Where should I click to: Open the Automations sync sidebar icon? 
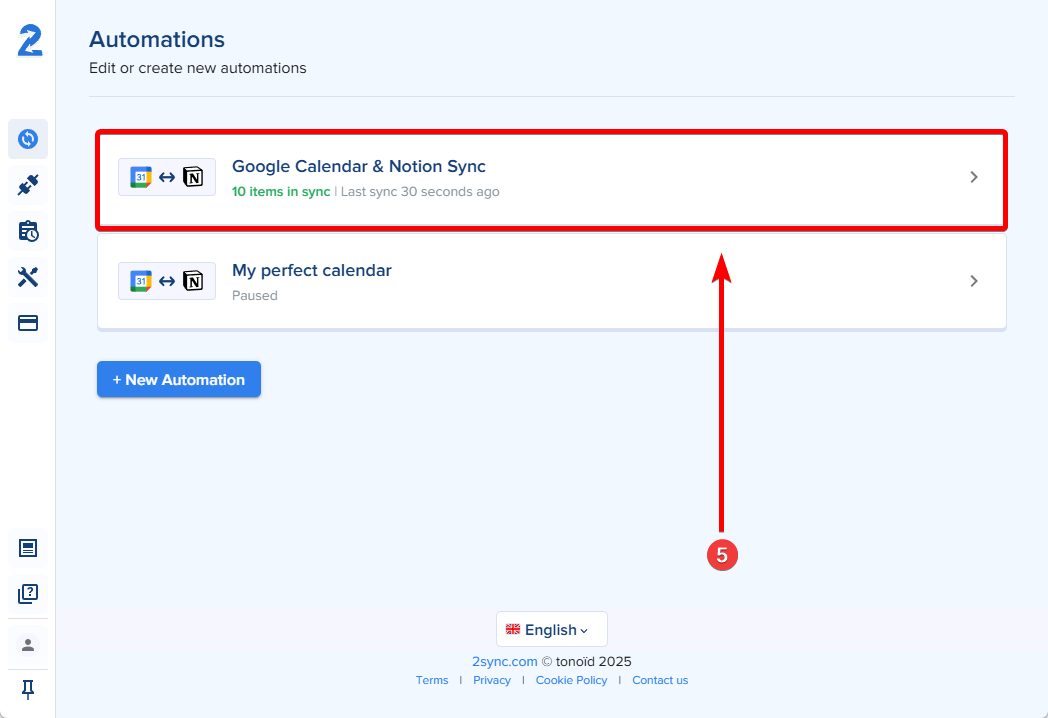pos(28,139)
